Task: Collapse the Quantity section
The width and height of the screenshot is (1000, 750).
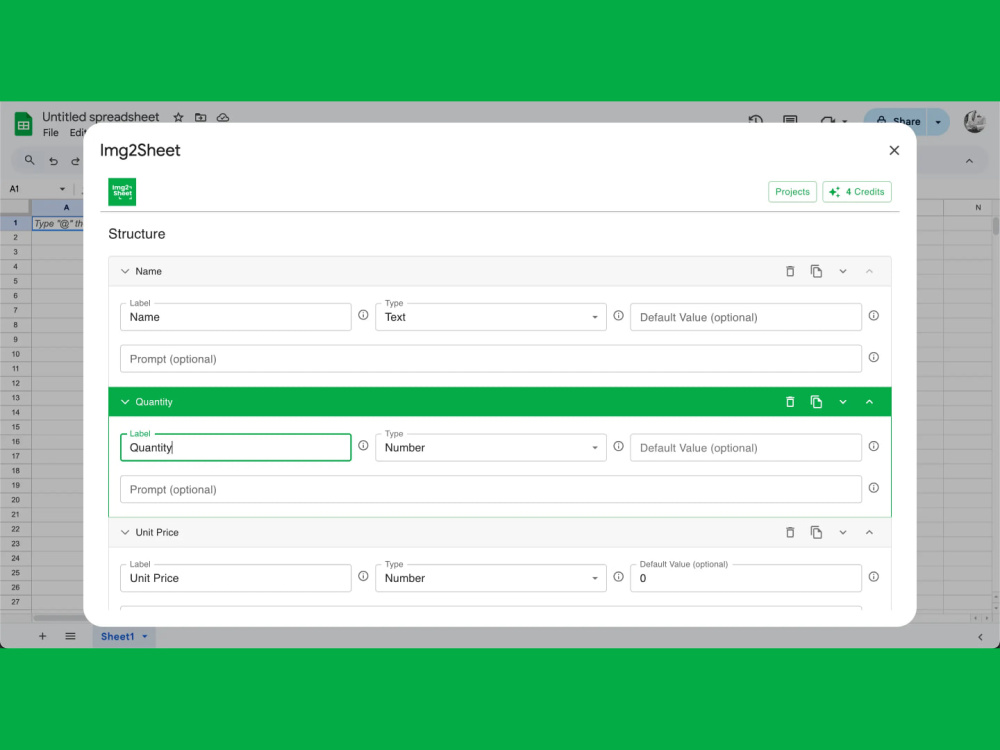Action: (125, 402)
